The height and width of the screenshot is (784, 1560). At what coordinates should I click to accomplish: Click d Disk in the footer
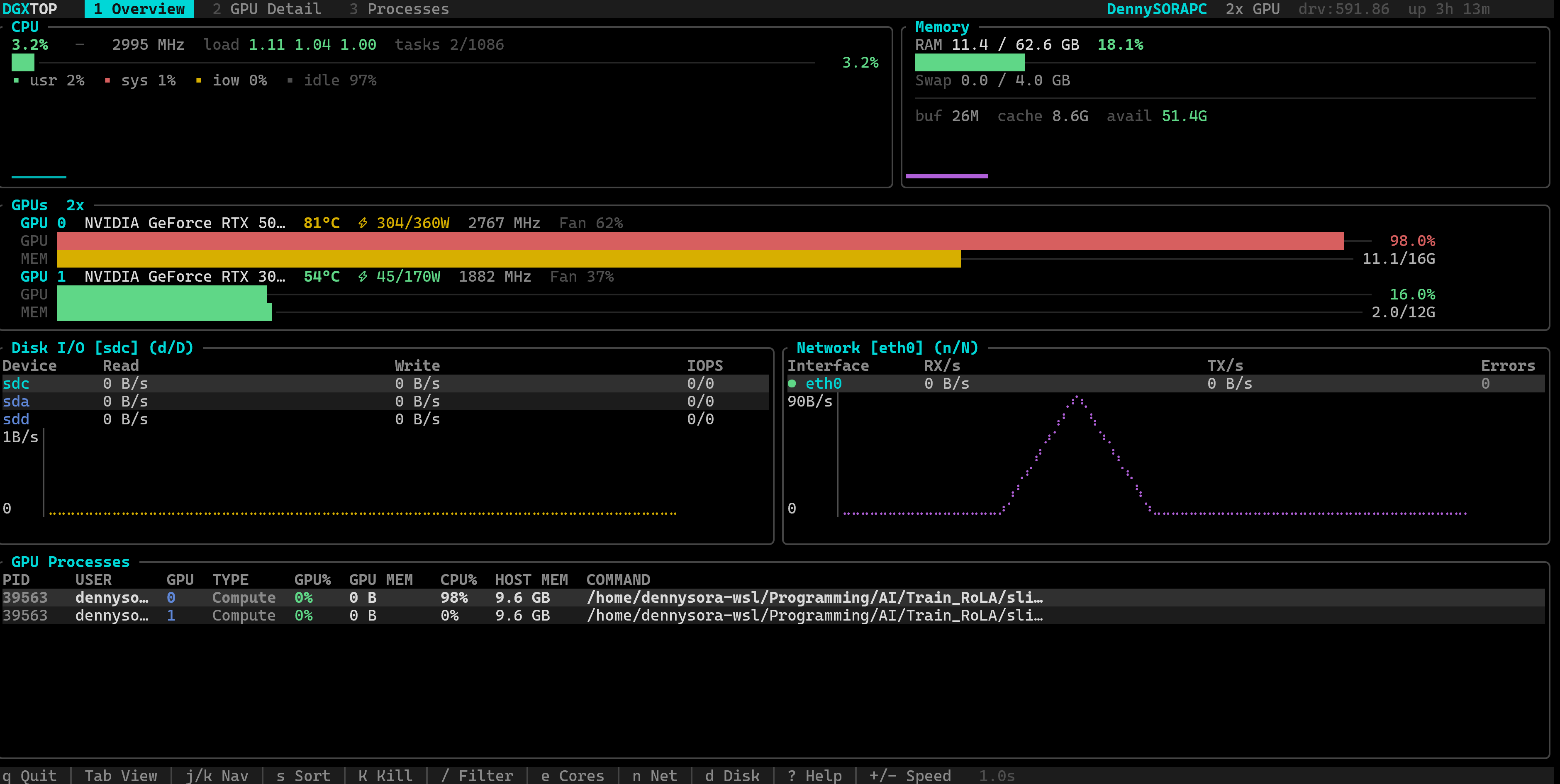coord(732,776)
